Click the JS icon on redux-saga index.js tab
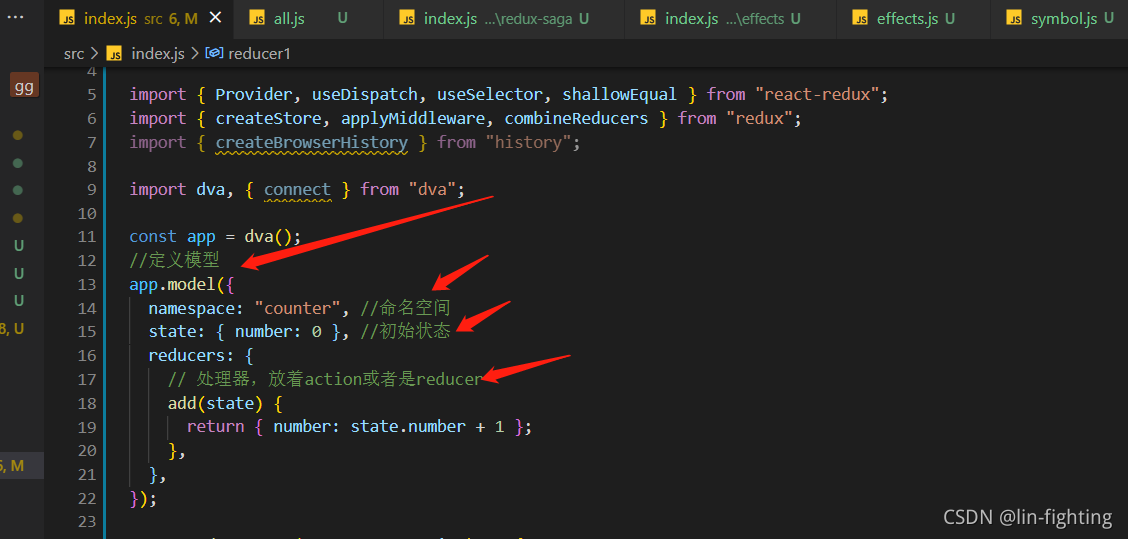Viewport: 1128px width, 539px height. tap(407, 19)
